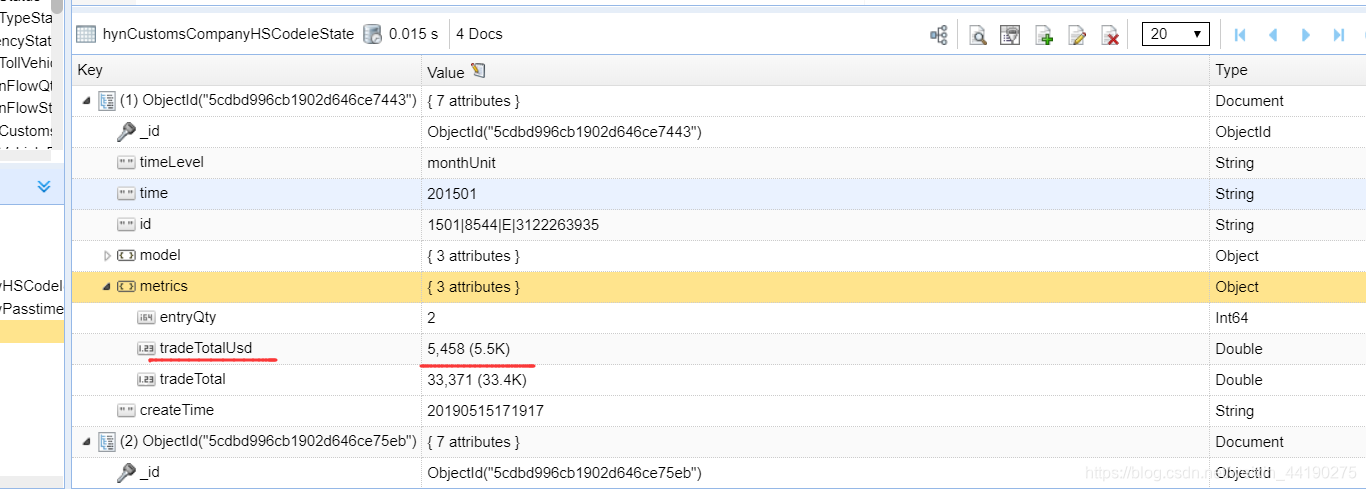Click the double type icon beside tradeTotal
The height and width of the screenshot is (491, 1366).
tap(146, 380)
